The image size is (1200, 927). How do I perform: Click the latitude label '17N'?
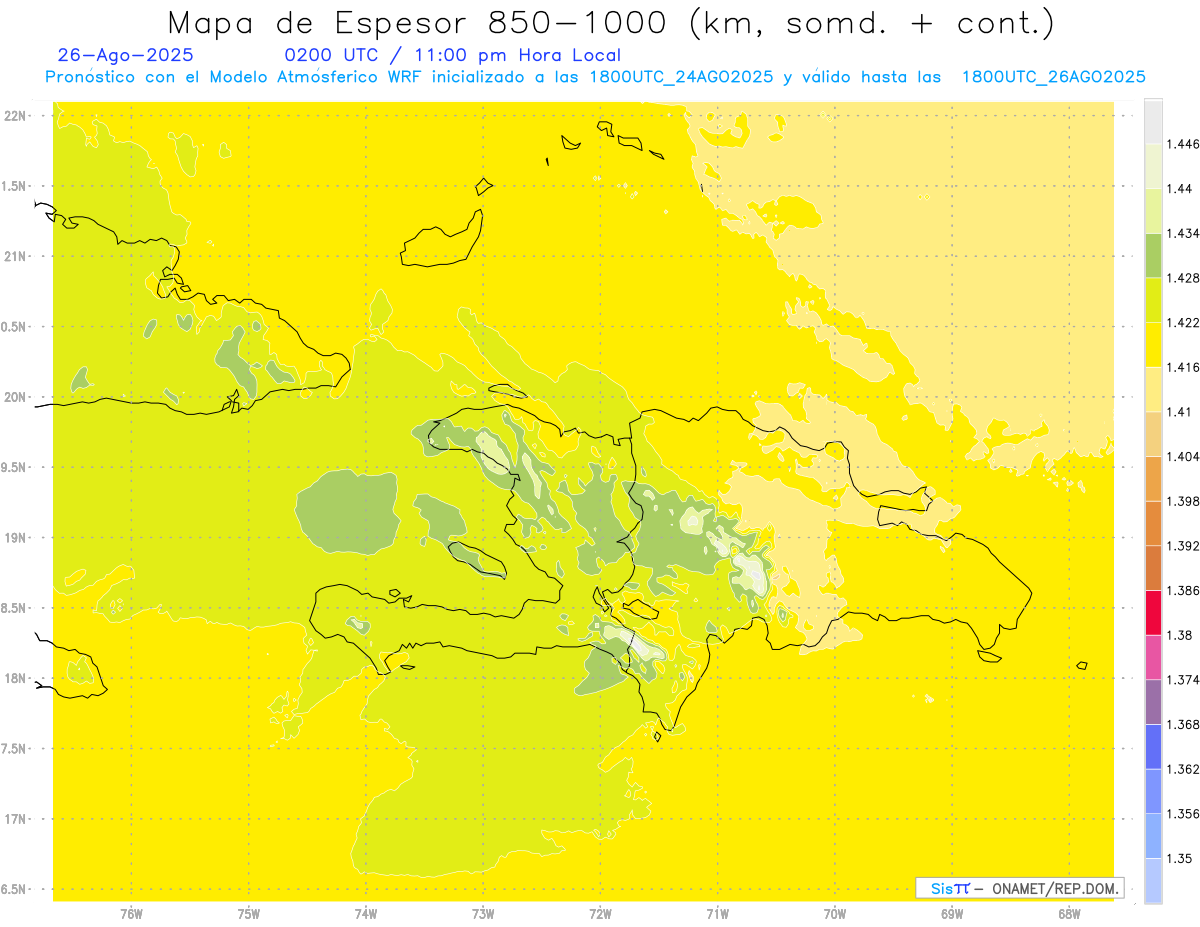coord(15,819)
